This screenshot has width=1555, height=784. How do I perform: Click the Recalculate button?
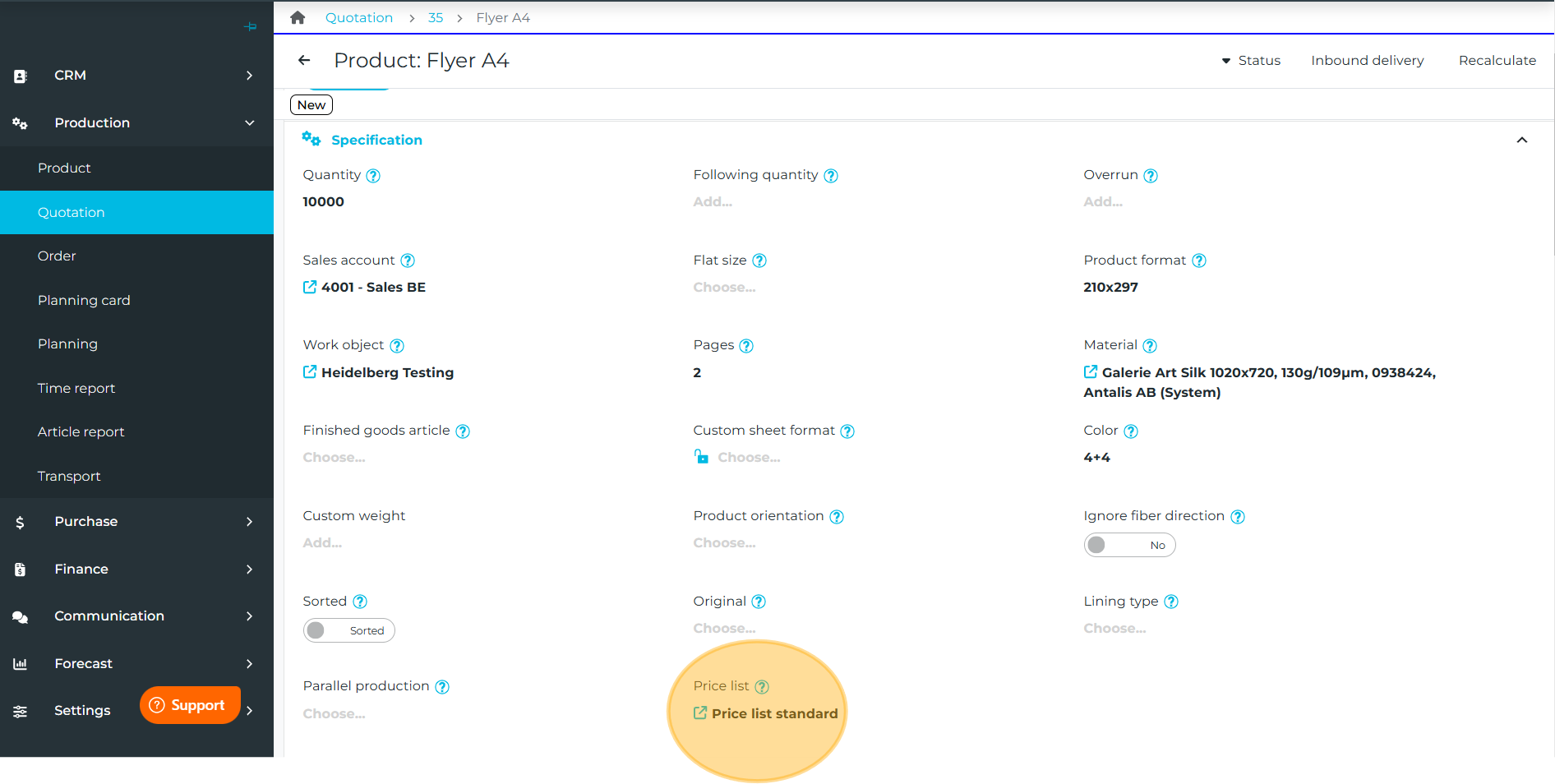tap(1497, 60)
